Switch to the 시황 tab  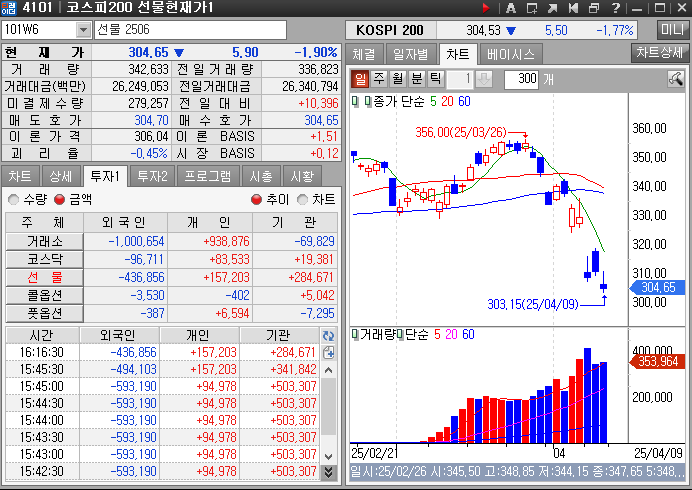coord(302,177)
